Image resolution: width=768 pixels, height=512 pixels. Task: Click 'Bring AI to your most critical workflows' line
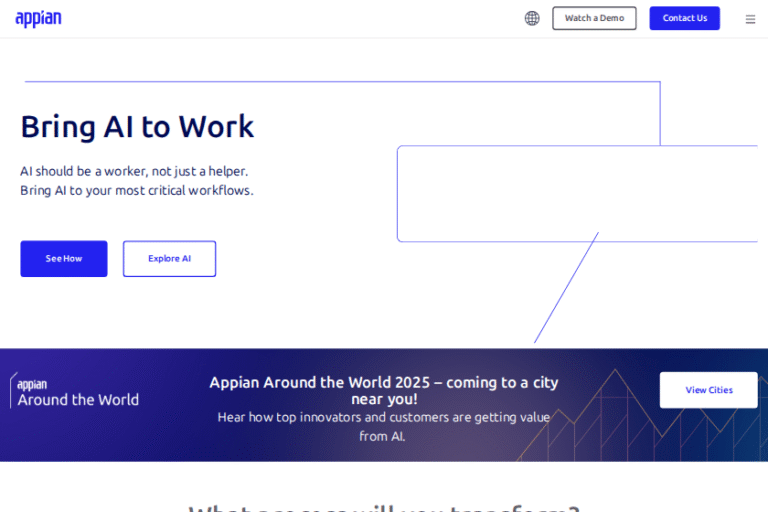coord(137,190)
